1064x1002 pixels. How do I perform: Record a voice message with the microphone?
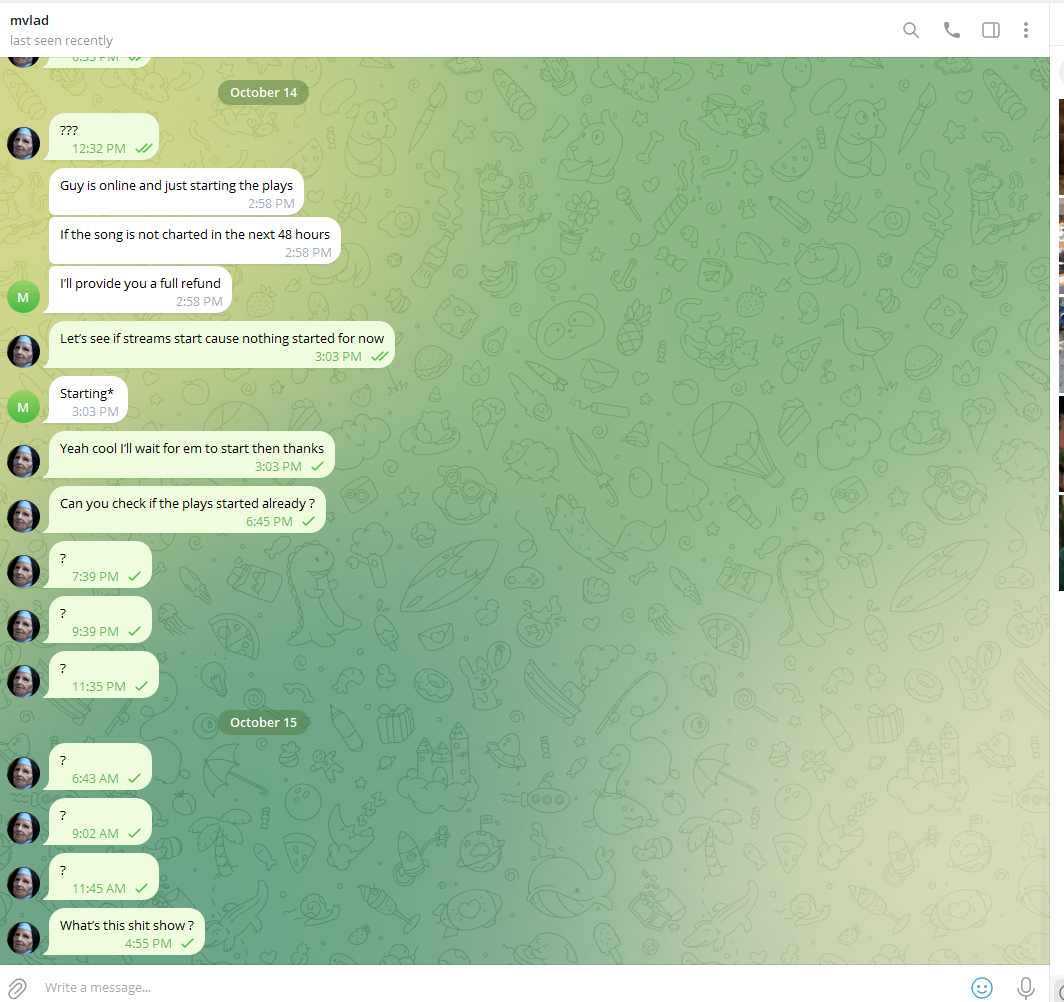click(1025, 988)
